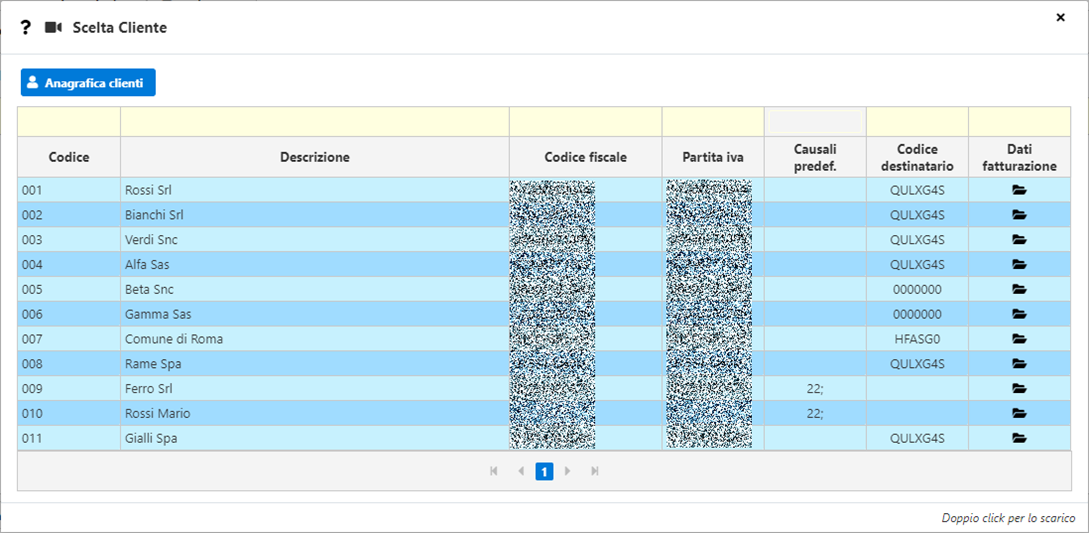Screen dimensions: 1089x533
Task: Open the help question mark icon
Action: 26,28
